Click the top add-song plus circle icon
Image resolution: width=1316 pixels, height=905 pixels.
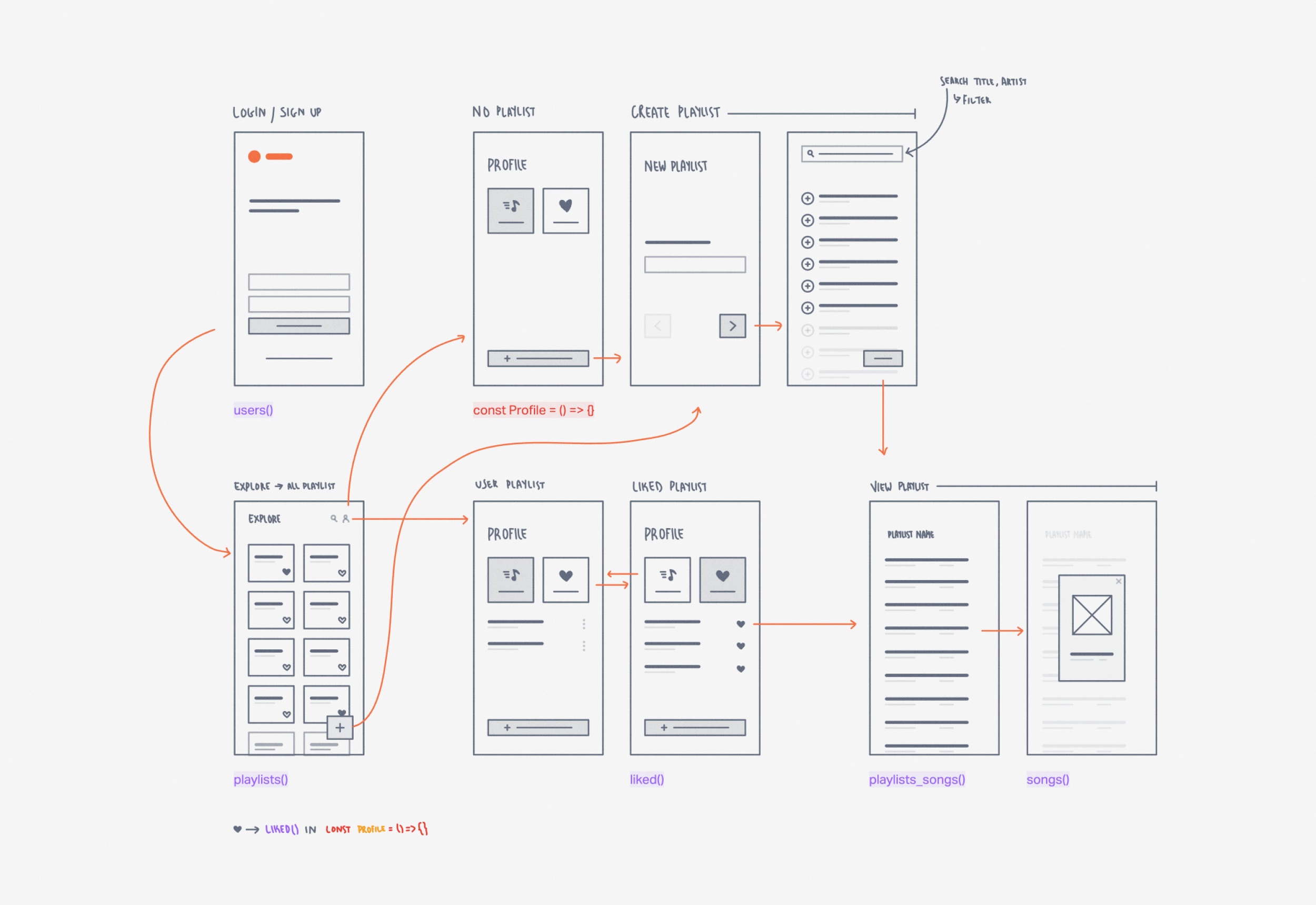pos(807,198)
